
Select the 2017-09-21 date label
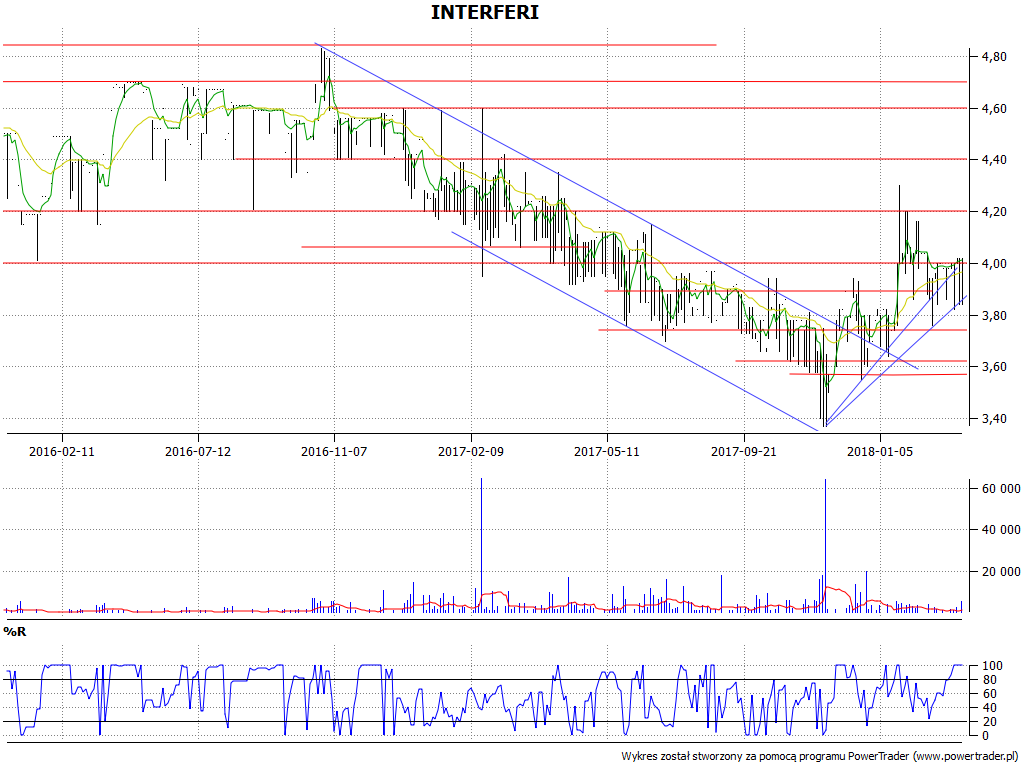[x=744, y=451]
